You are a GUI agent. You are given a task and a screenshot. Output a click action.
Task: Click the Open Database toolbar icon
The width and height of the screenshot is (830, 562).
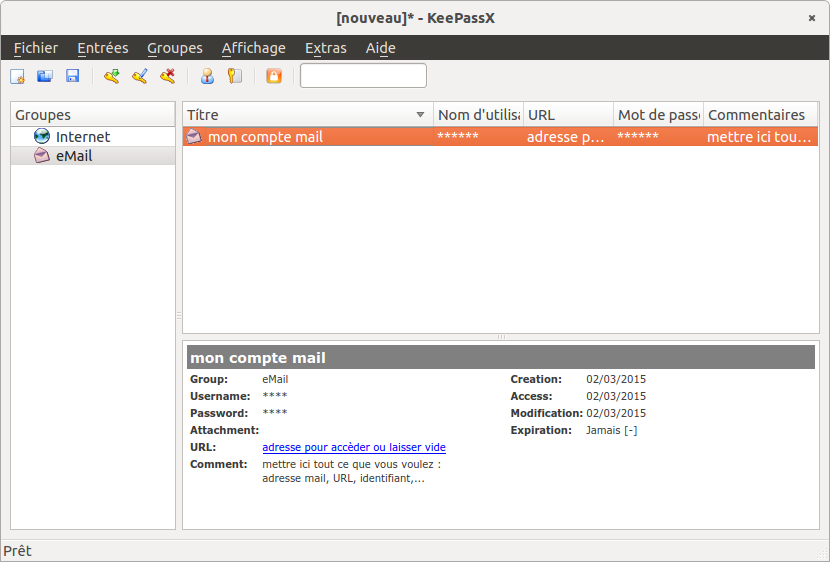pos(45,76)
